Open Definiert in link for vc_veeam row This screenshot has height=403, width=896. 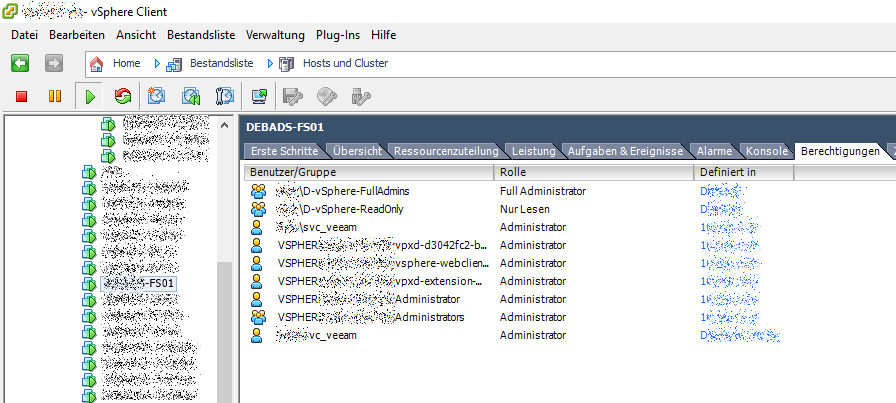click(x=740, y=335)
